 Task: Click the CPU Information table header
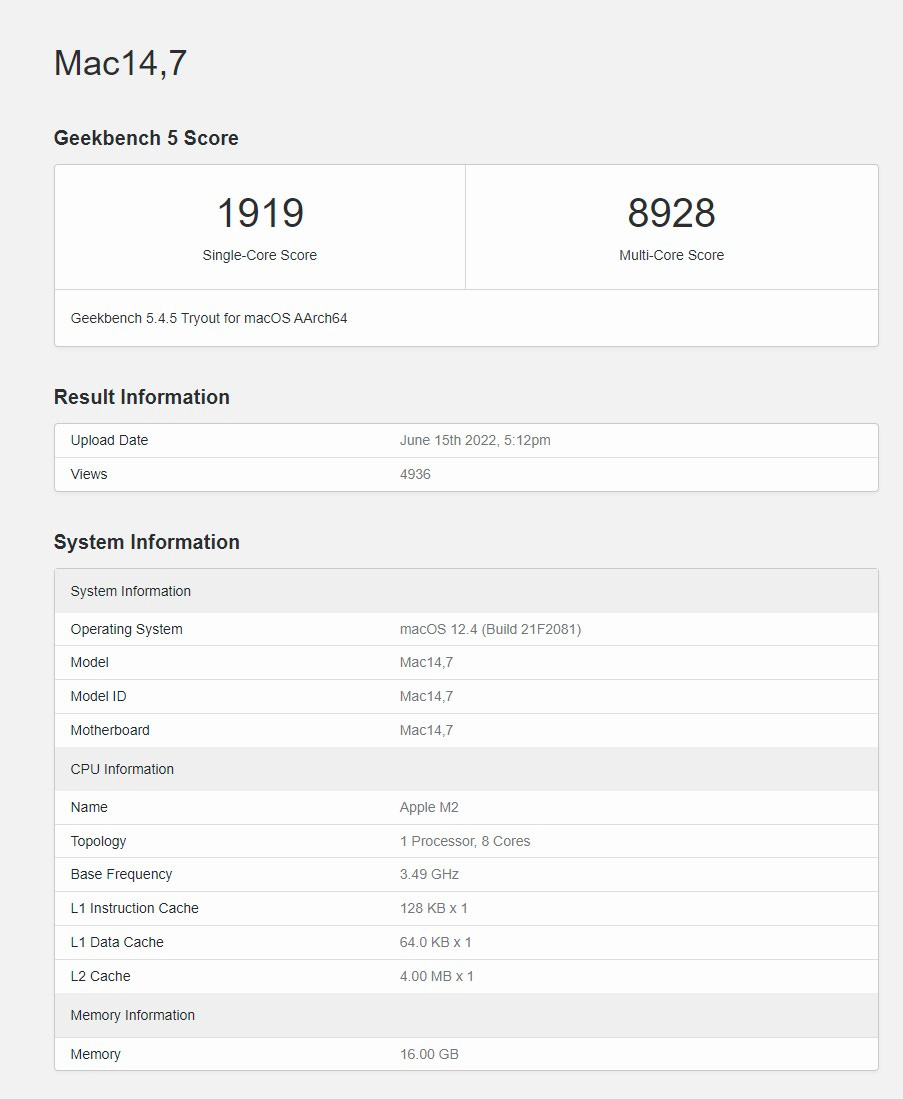[466, 769]
